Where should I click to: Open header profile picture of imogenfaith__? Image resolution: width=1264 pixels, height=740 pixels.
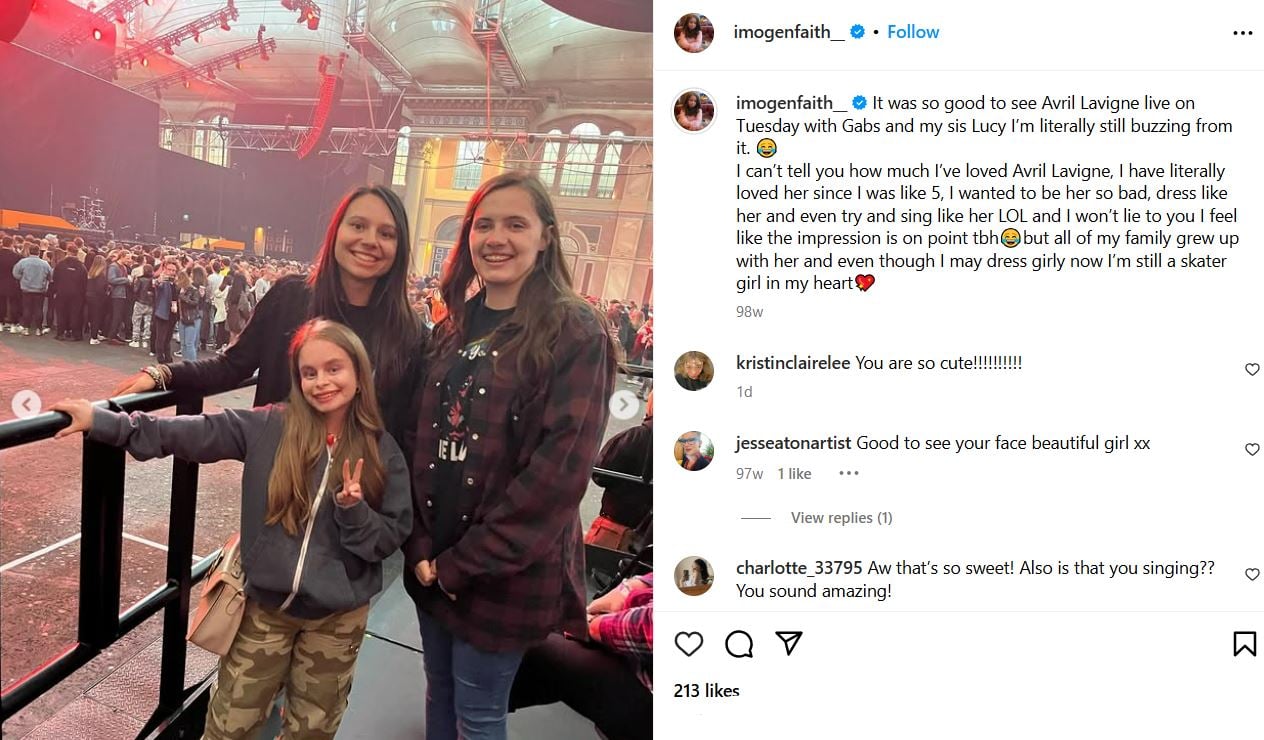pos(694,33)
